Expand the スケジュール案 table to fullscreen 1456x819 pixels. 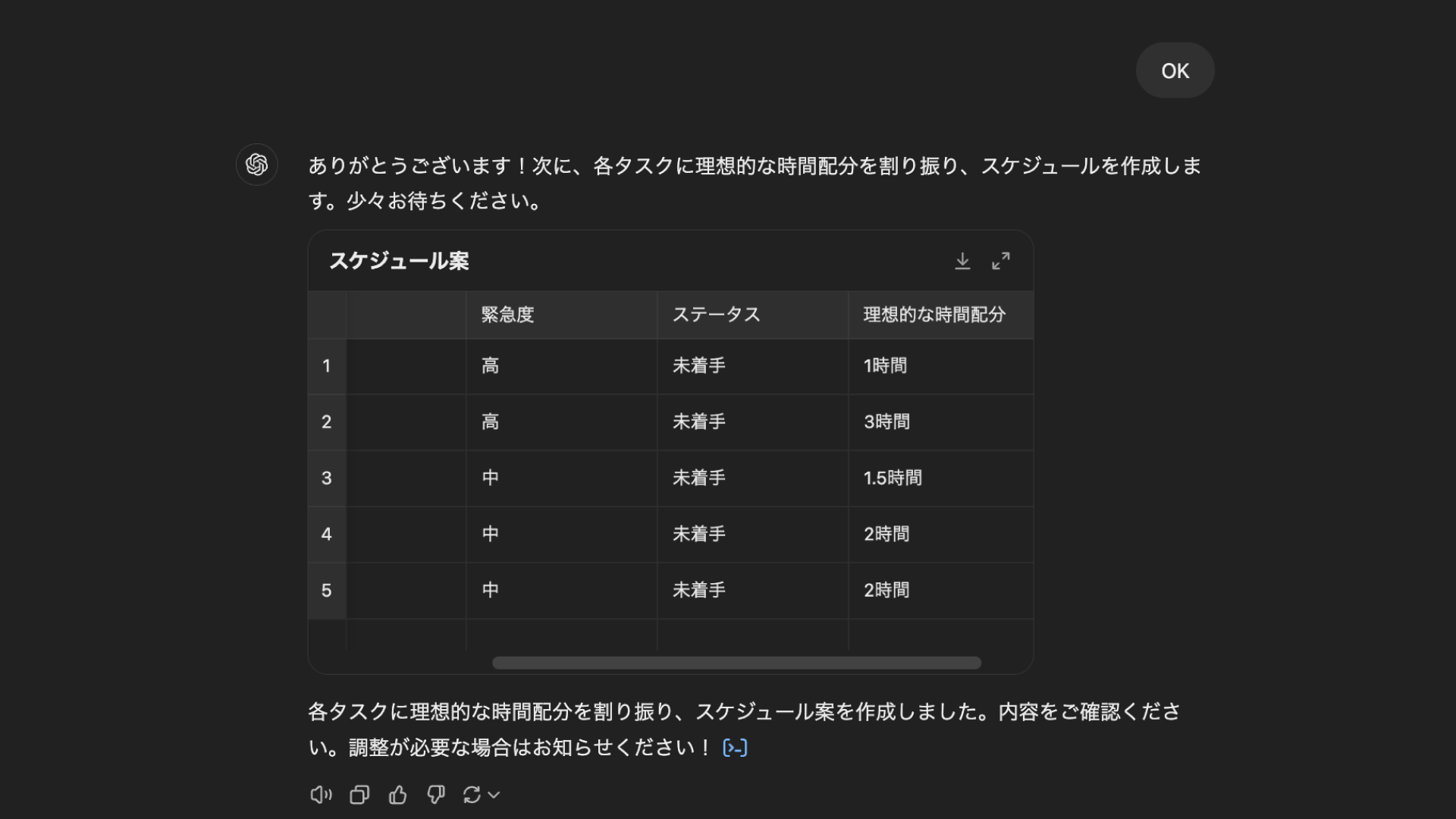(x=1001, y=262)
